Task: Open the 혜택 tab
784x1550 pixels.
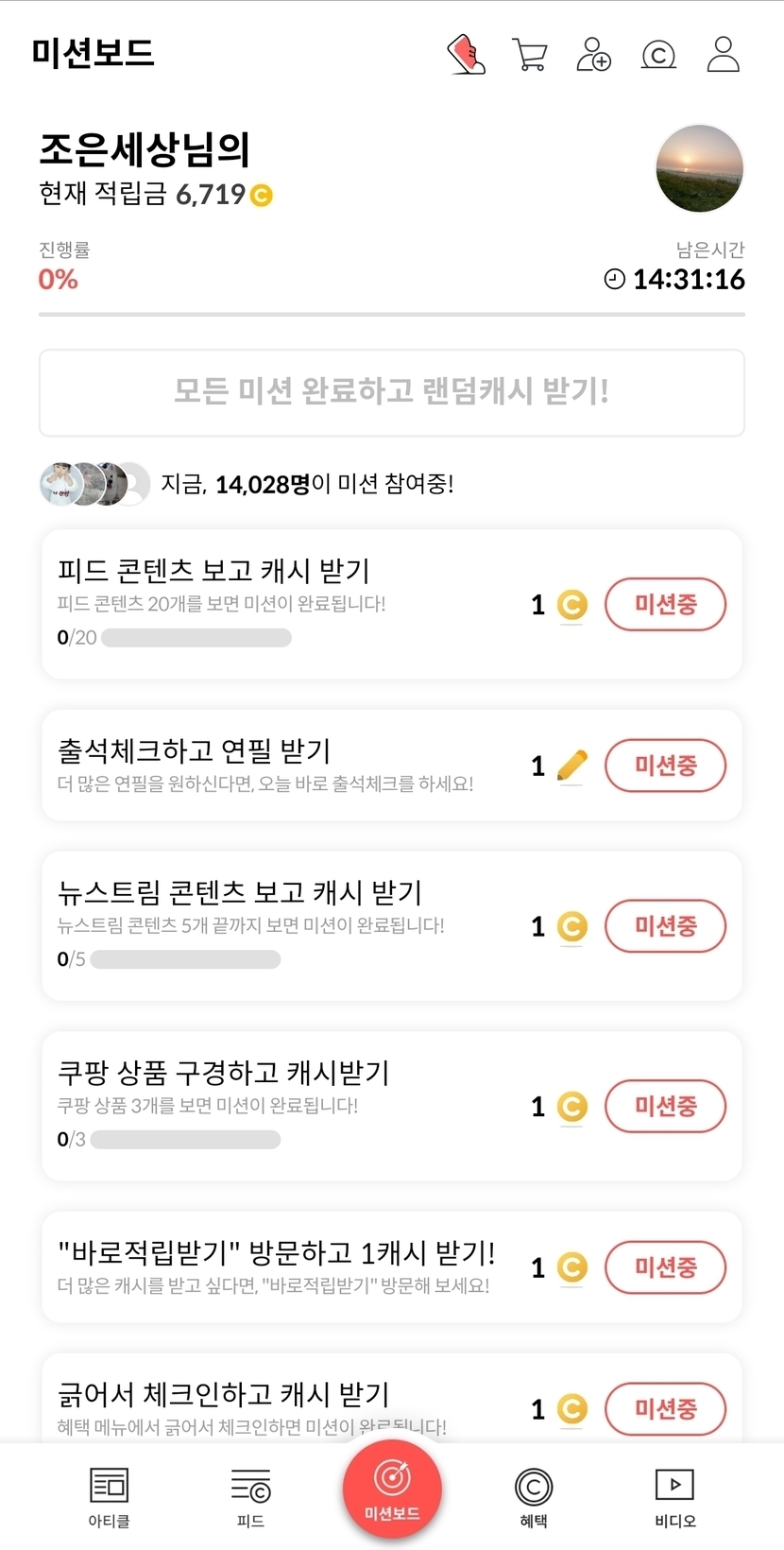Action: point(534,1497)
